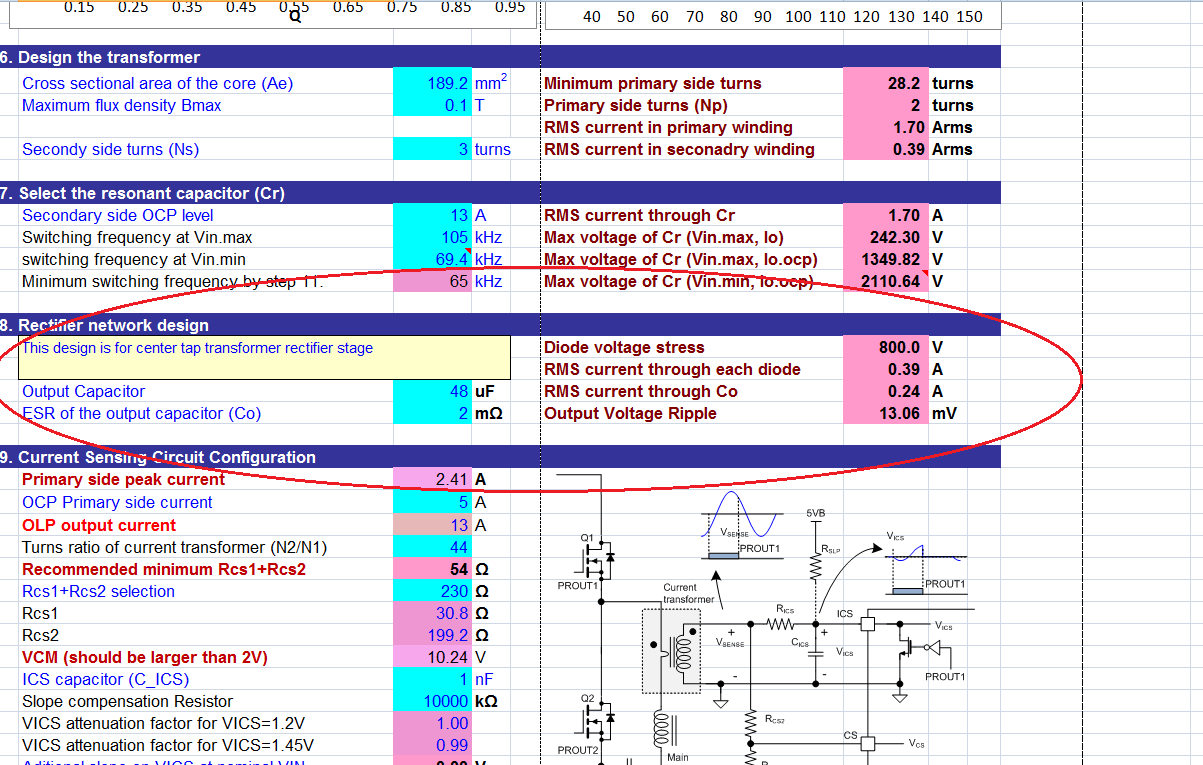1203x765 pixels.
Task: Select the Output Voltage Ripple value 13.06
Action: coord(886,414)
